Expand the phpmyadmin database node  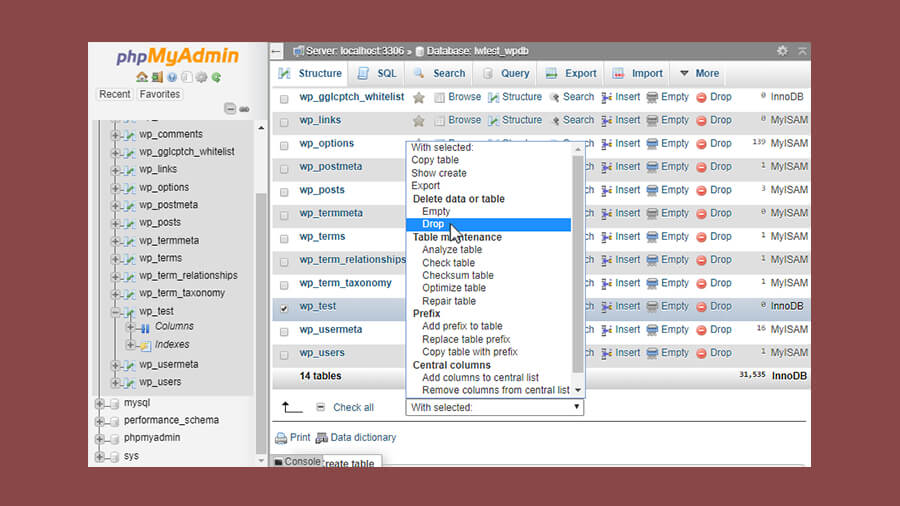tap(99, 438)
